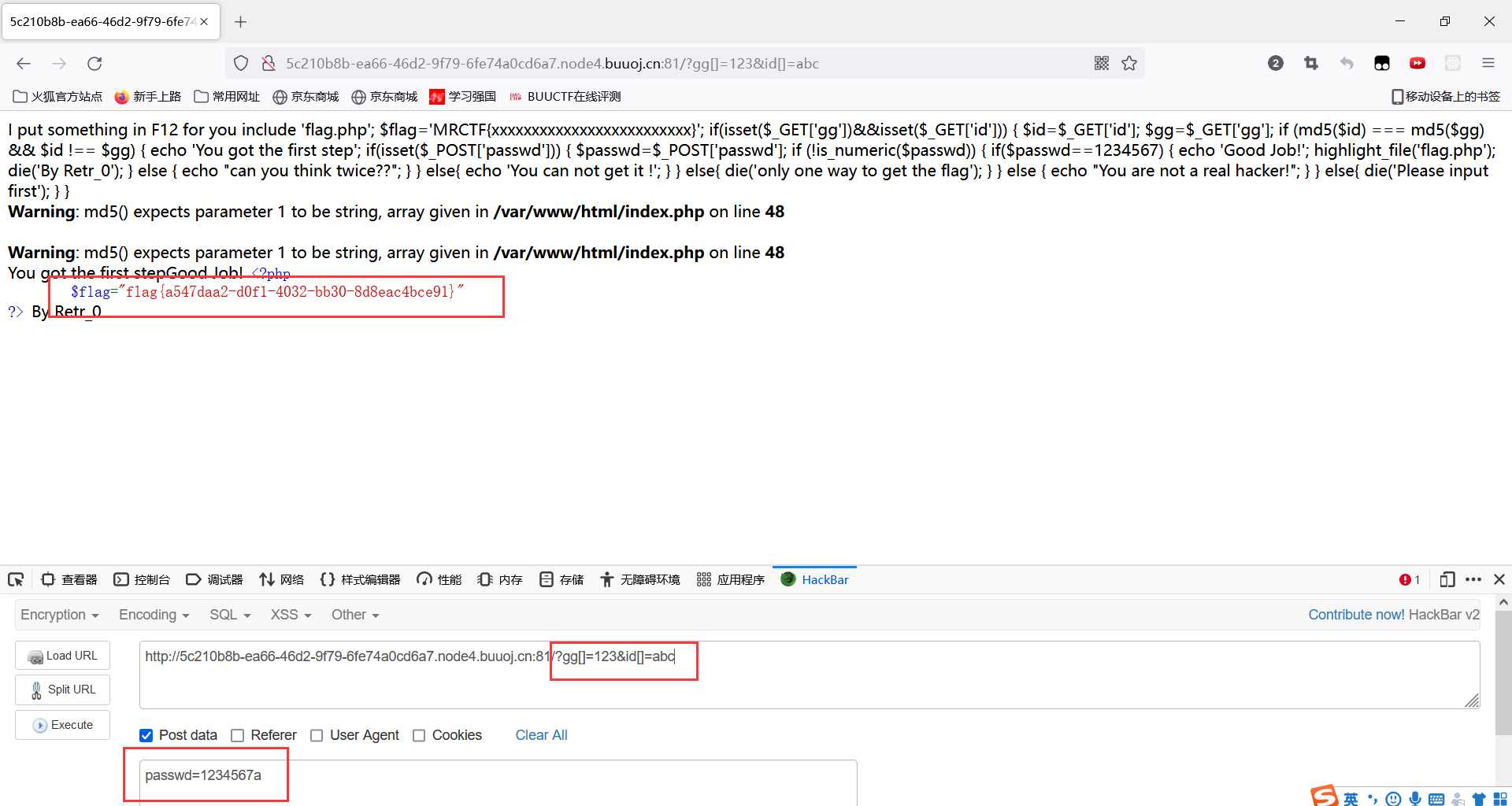
Task: Click the Execute button in HackBar
Action: click(x=62, y=725)
